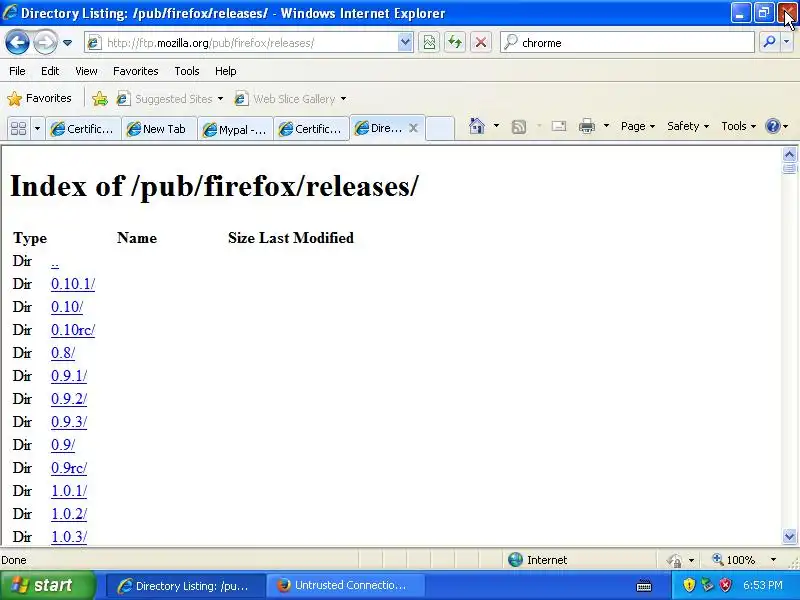Open the Windows start button
This screenshot has width=800, height=600.
click(x=47, y=585)
